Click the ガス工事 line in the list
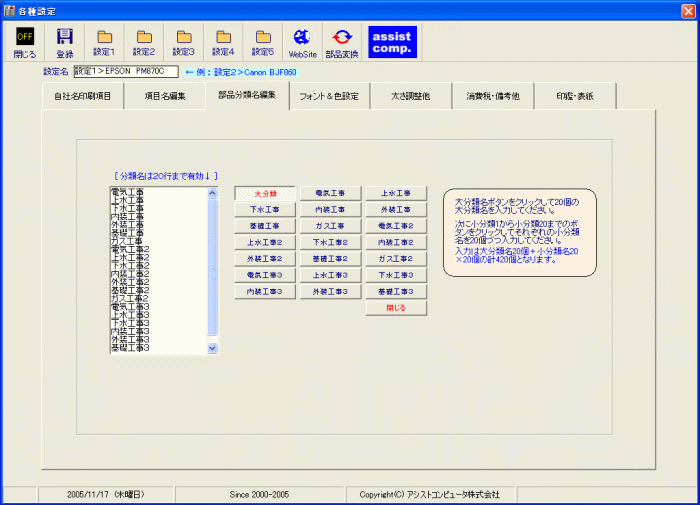 [x=127, y=242]
